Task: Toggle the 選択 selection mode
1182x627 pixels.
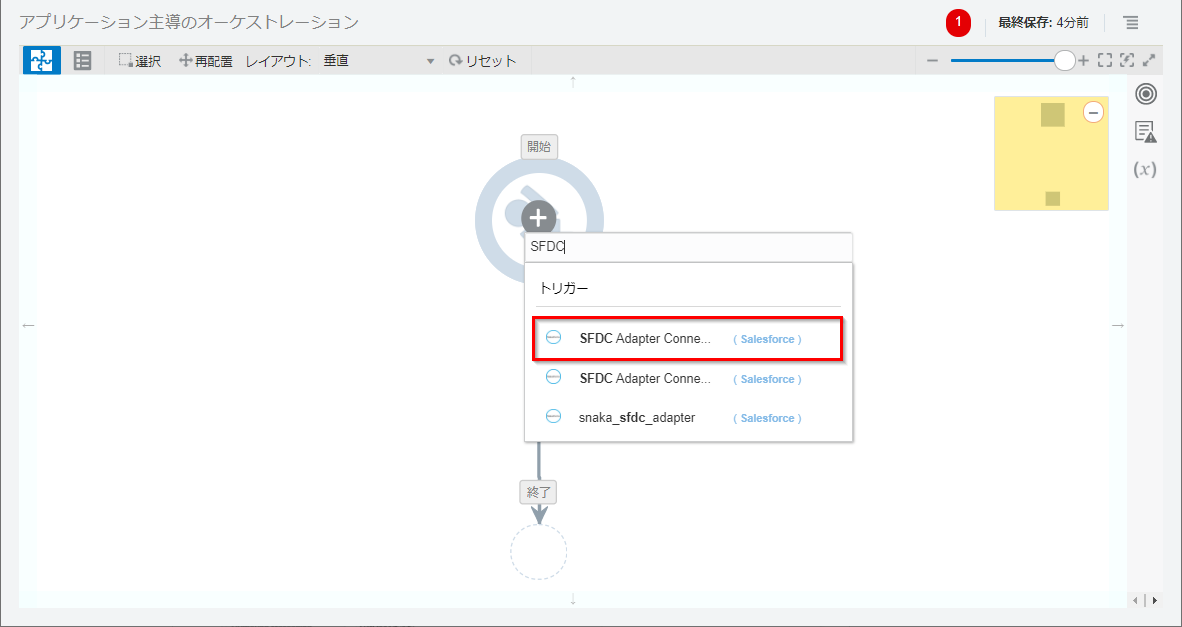Action: pyautogui.click(x=140, y=61)
